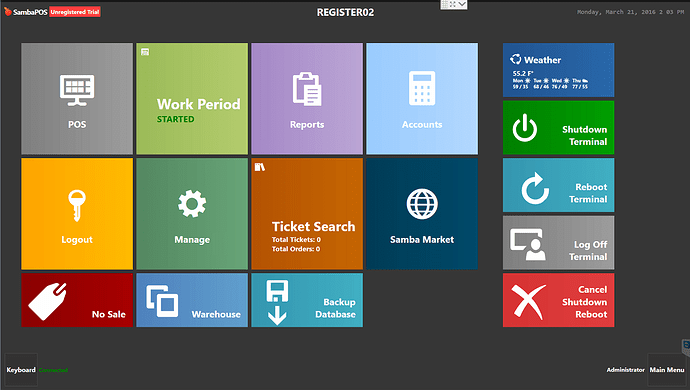Click the Administrator user label
The image size is (690, 390).
[625, 370]
